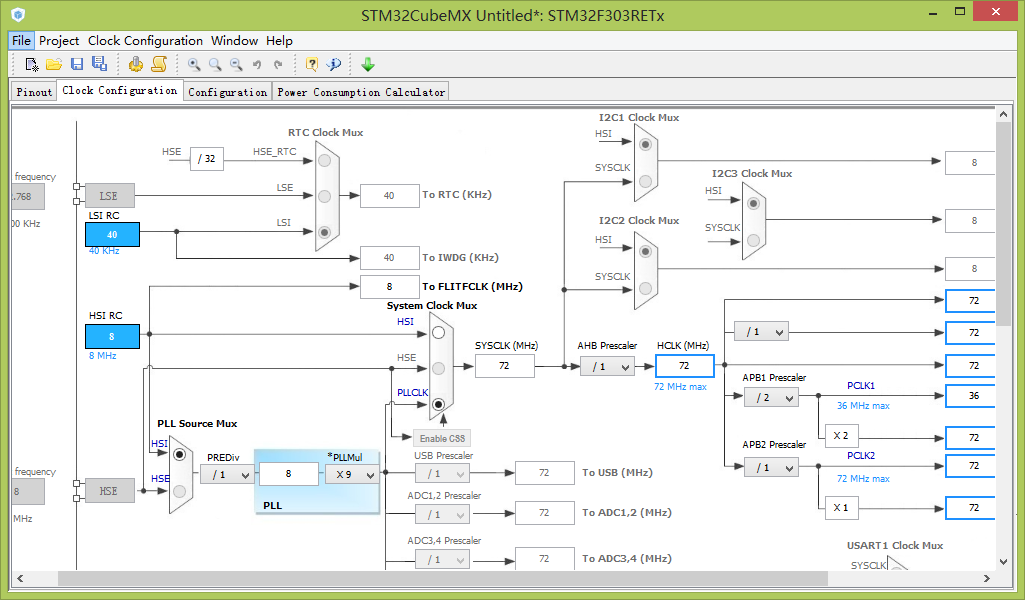Open the PLLMul X 9 dropdown
1025x600 pixels.
pyautogui.click(x=352, y=475)
